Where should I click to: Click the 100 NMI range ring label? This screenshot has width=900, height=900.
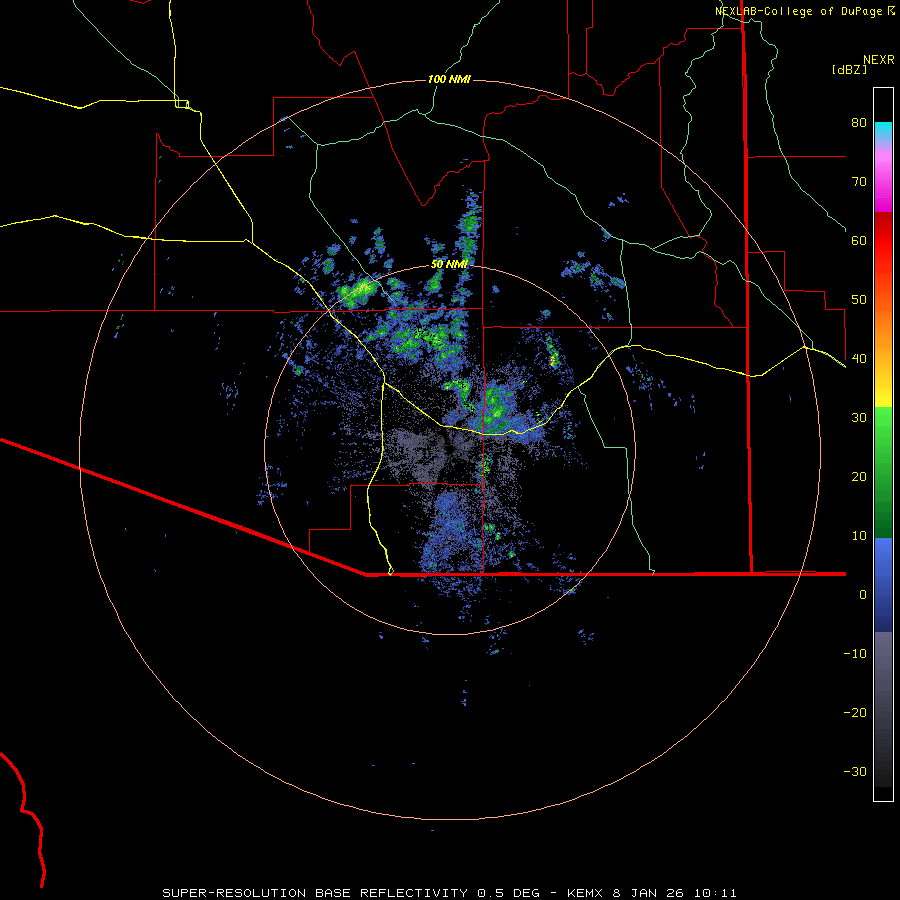pyautogui.click(x=449, y=79)
